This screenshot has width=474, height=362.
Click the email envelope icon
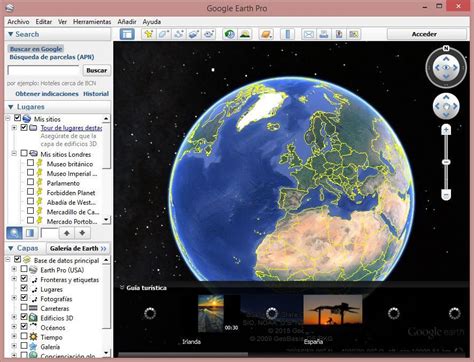pyautogui.click(x=309, y=34)
